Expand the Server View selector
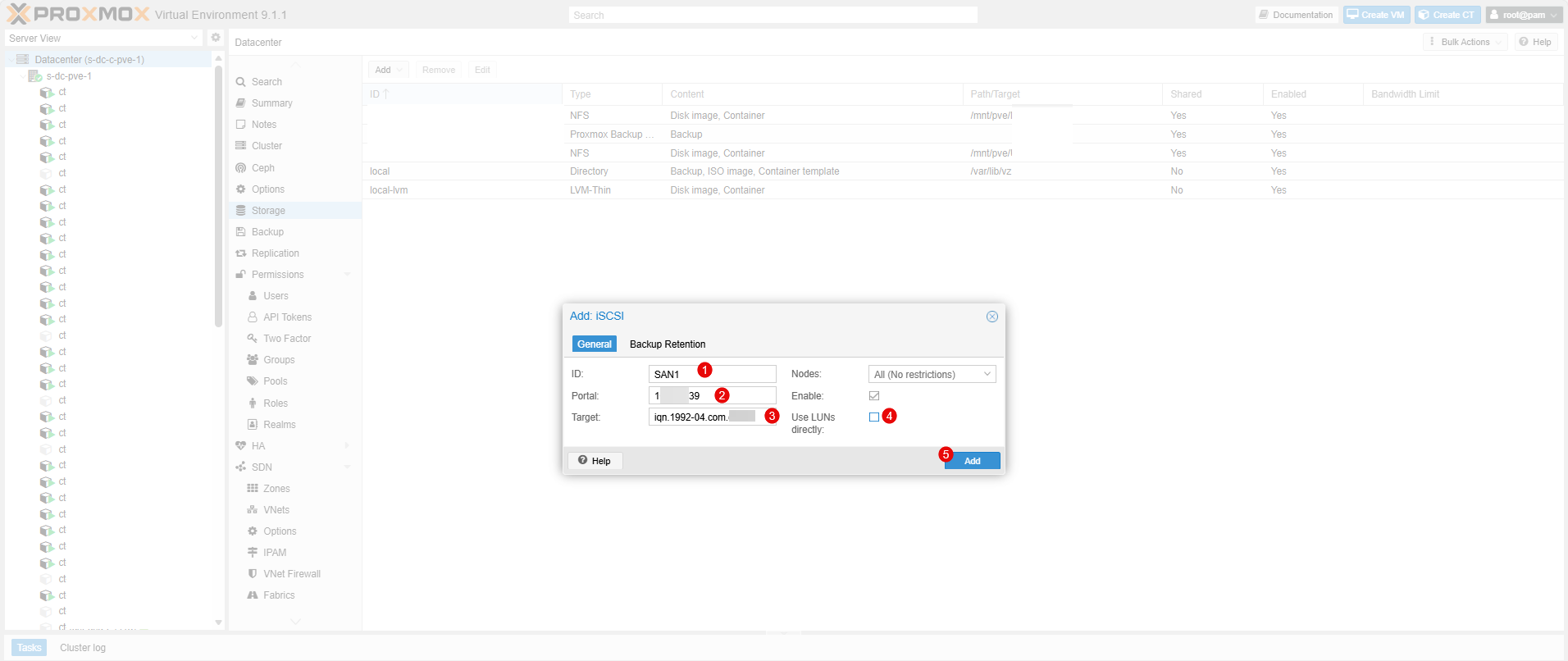 tap(194, 38)
